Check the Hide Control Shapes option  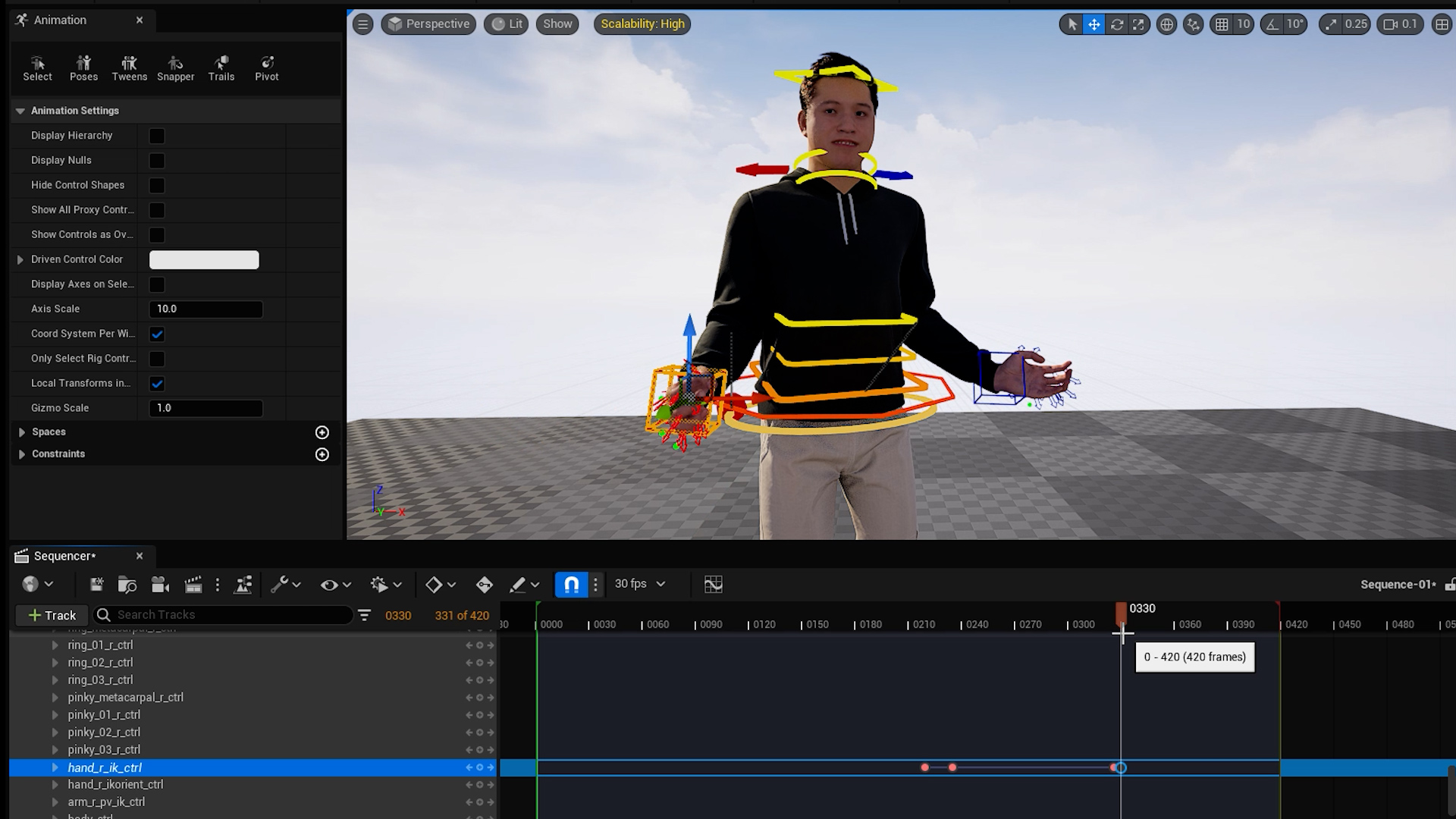[x=157, y=186]
